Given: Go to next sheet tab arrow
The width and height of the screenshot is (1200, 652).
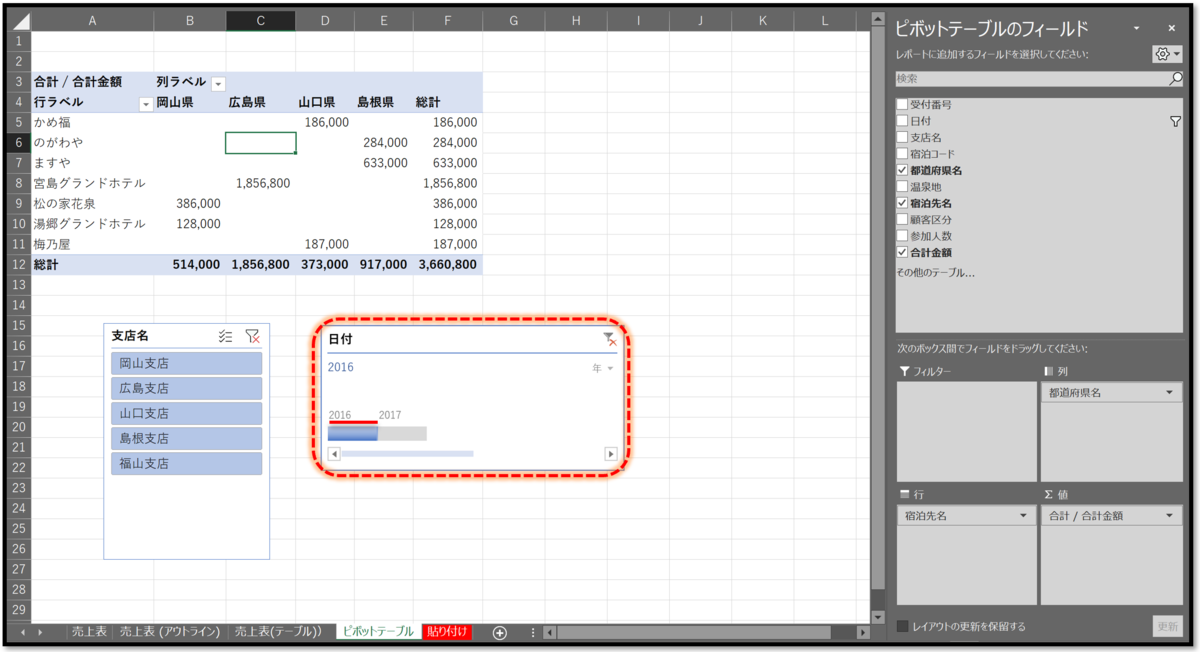Looking at the screenshot, I should (x=40, y=632).
